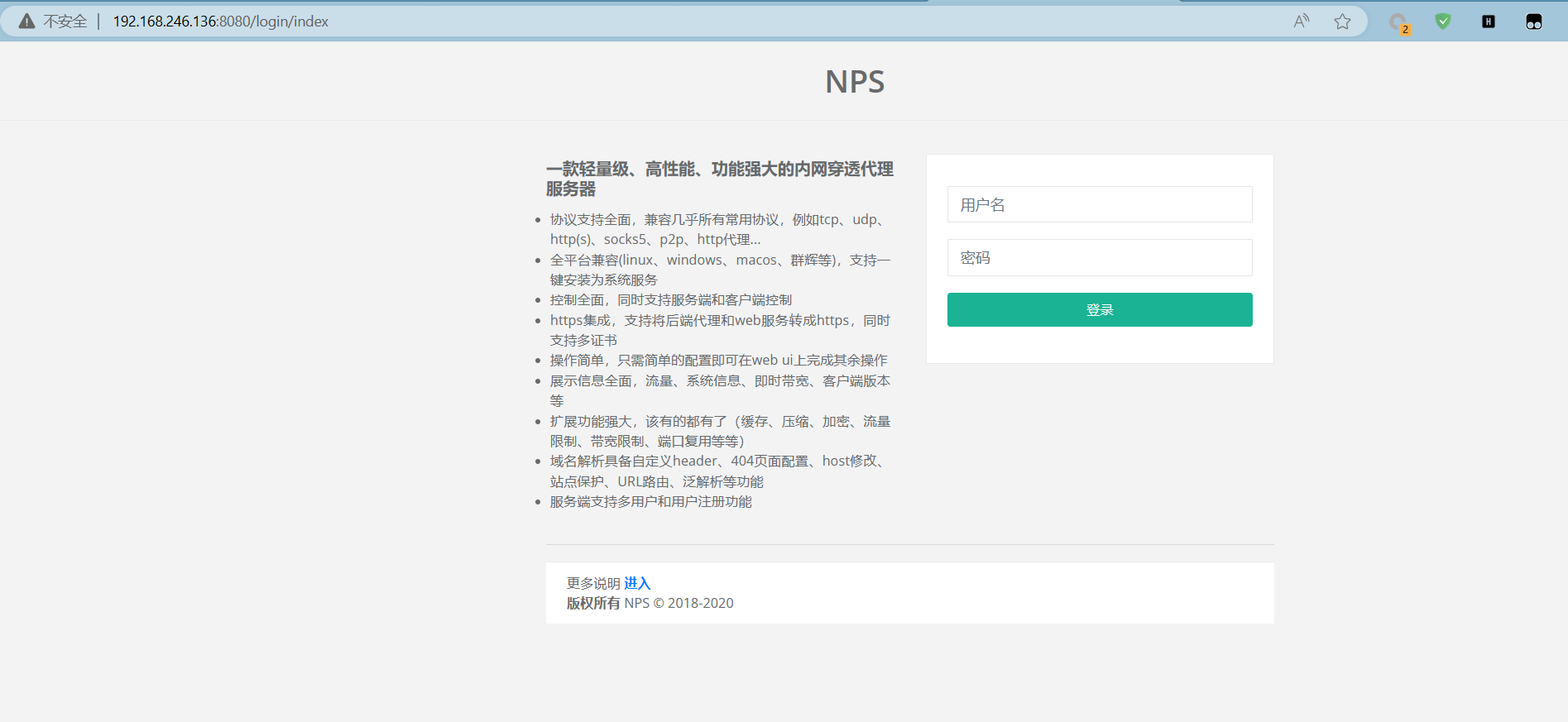Click the bullet 控制全面，同时支持服务端和客户端控制
Image resolution: width=1568 pixels, height=722 pixels.
[x=671, y=299]
